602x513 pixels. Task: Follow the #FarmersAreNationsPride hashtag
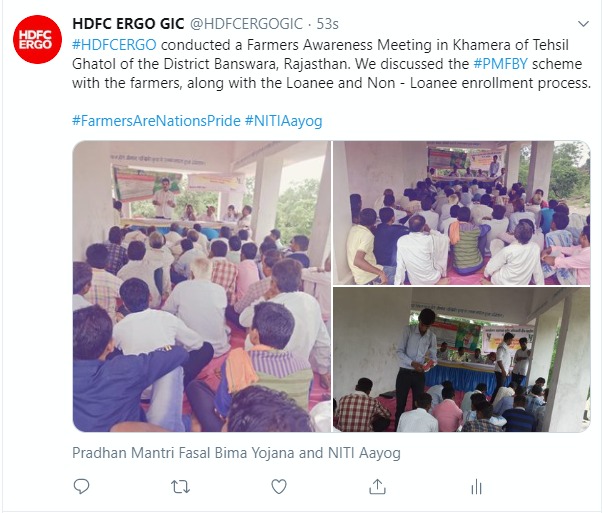[x=156, y=121]
